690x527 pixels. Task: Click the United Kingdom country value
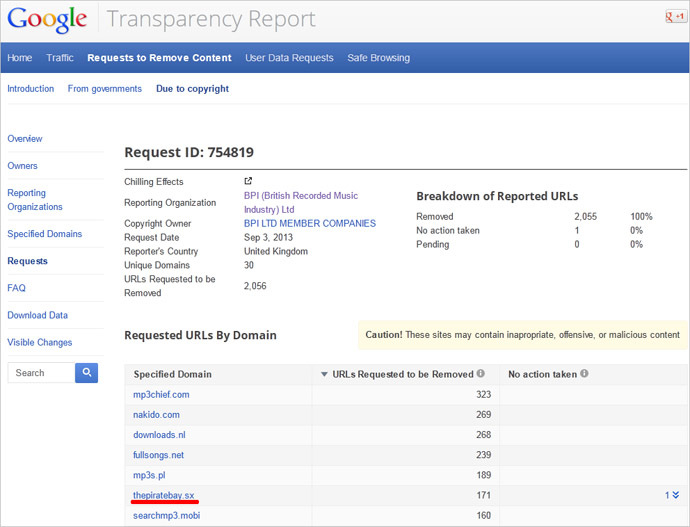pyautogui.click(x=276, y=251)
